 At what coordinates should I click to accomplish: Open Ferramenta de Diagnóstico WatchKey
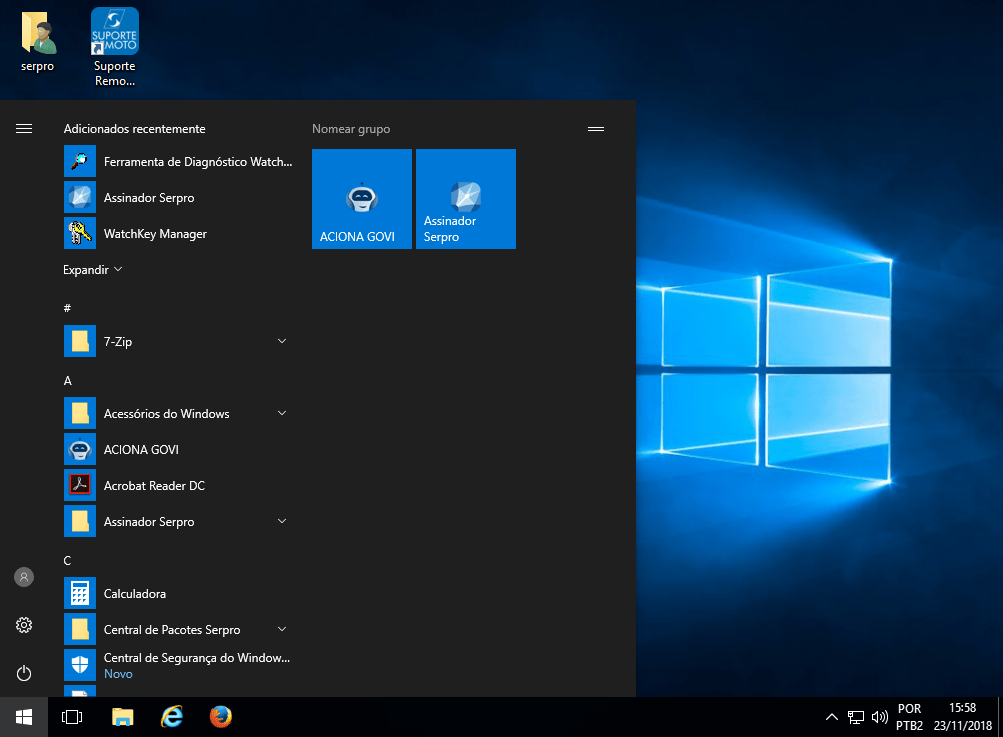(x=197, y=162)
